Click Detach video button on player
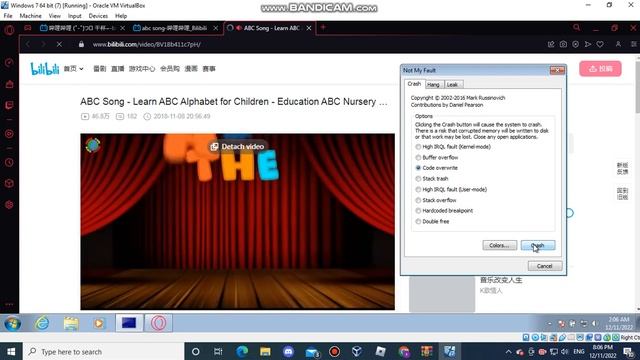 click(x=237, y=147)
